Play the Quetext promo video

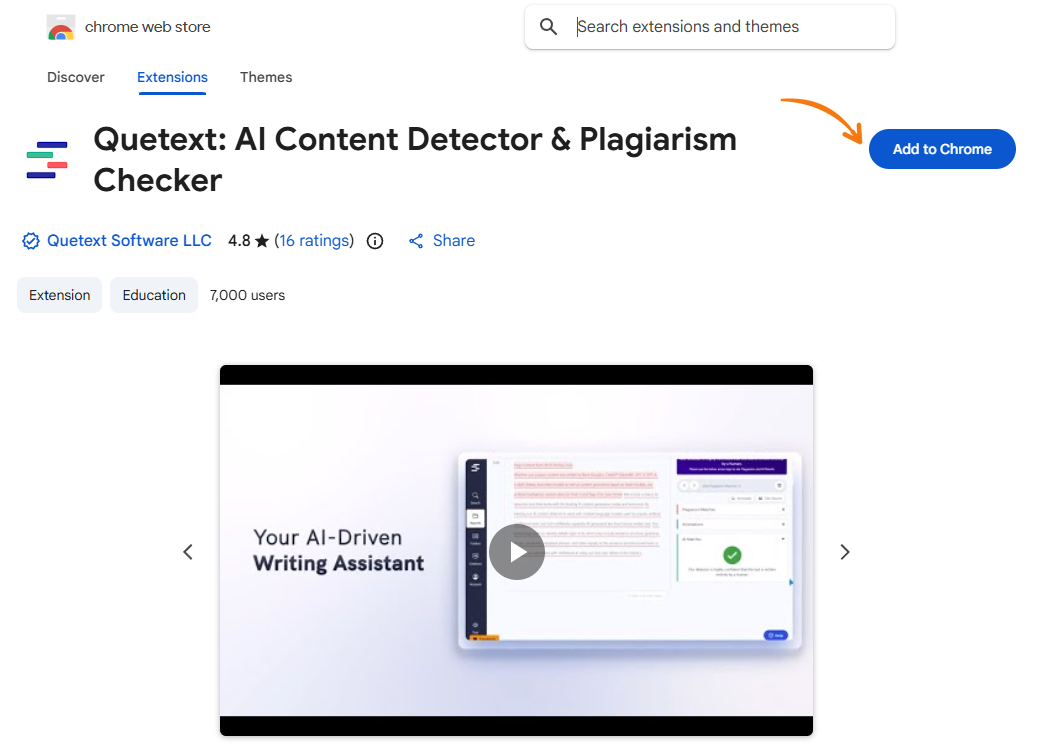(517, 552)
